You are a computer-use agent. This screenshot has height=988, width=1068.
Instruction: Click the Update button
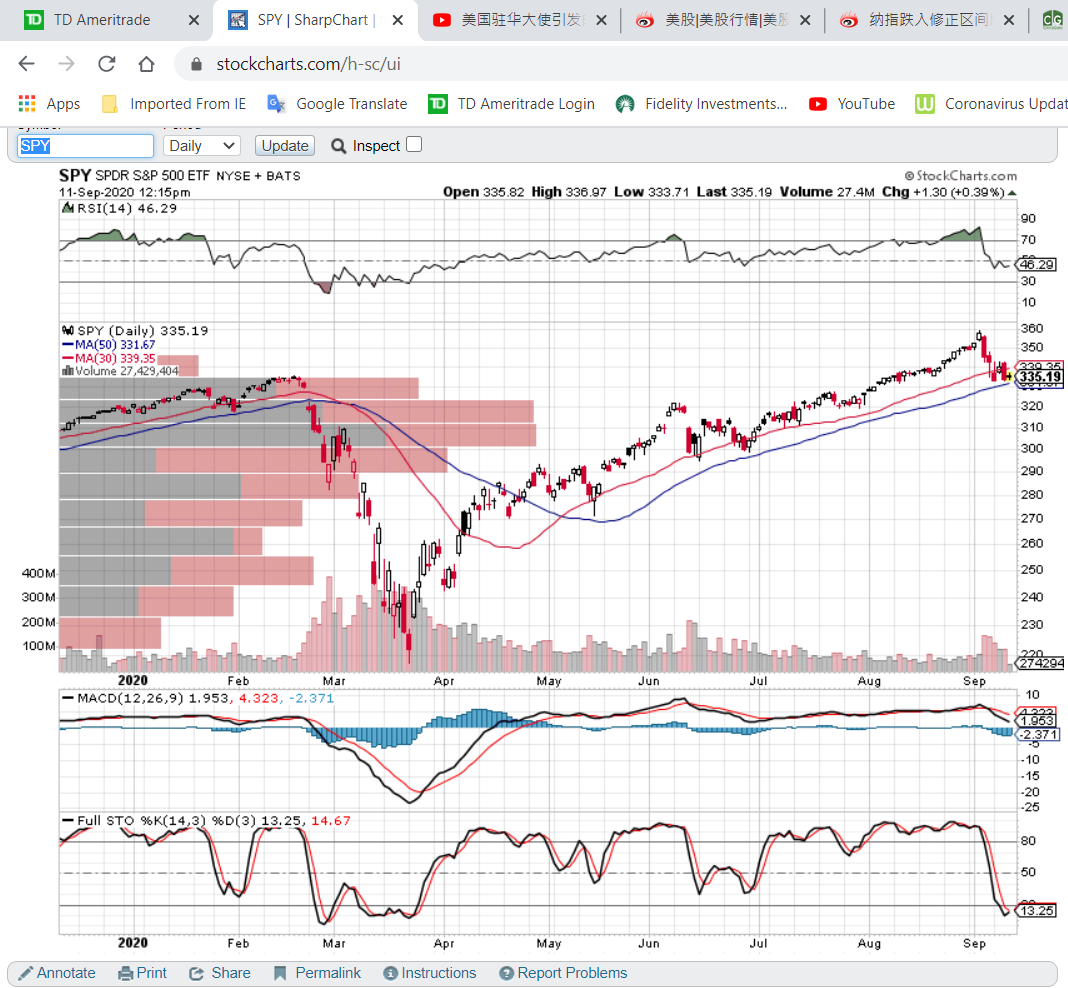pos(285,146)
